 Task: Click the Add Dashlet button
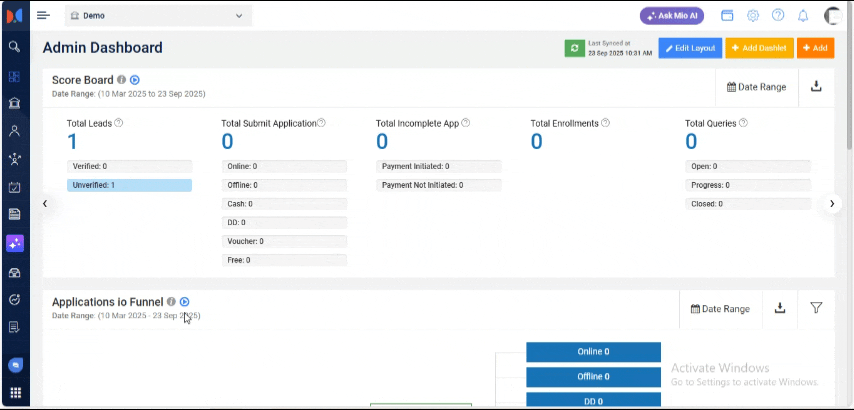(x=758, y=48)
